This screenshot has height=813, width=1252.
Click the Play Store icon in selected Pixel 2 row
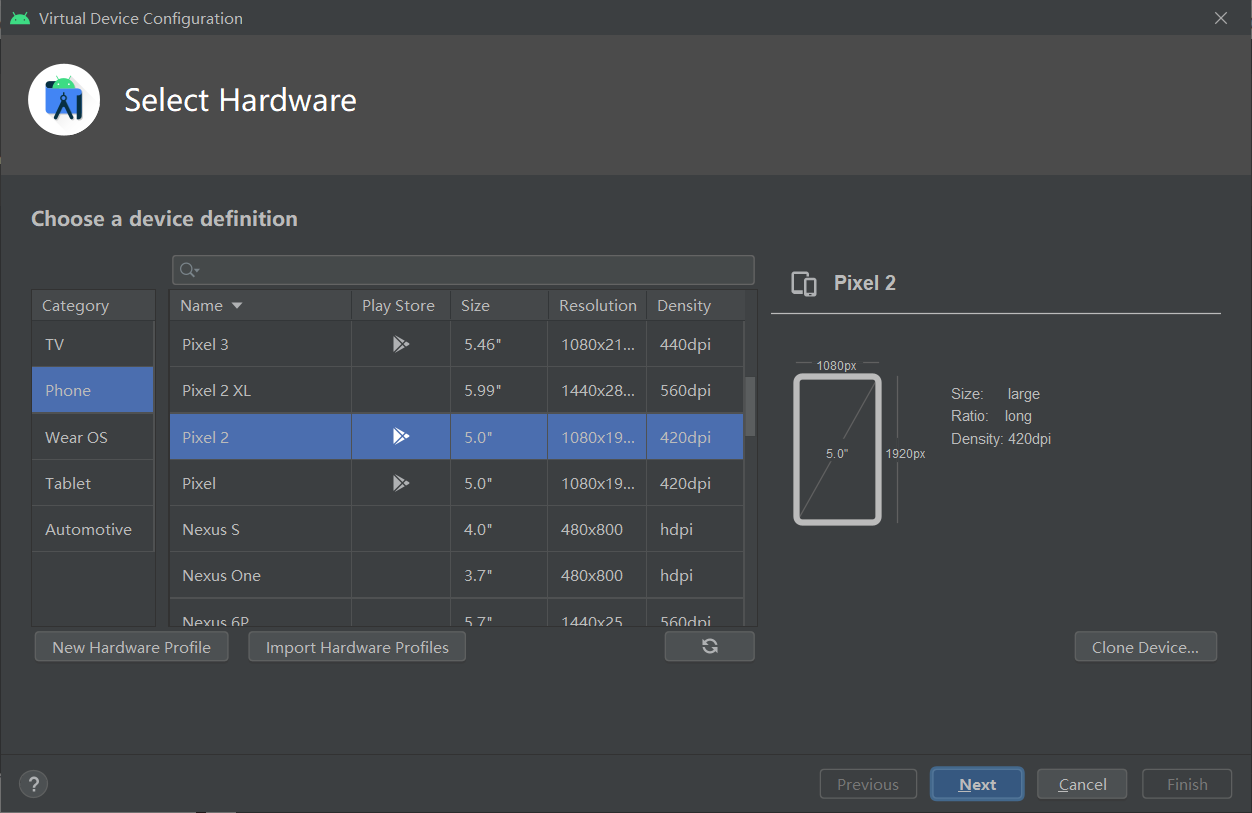pyautogui.click(x=400, y=435)
